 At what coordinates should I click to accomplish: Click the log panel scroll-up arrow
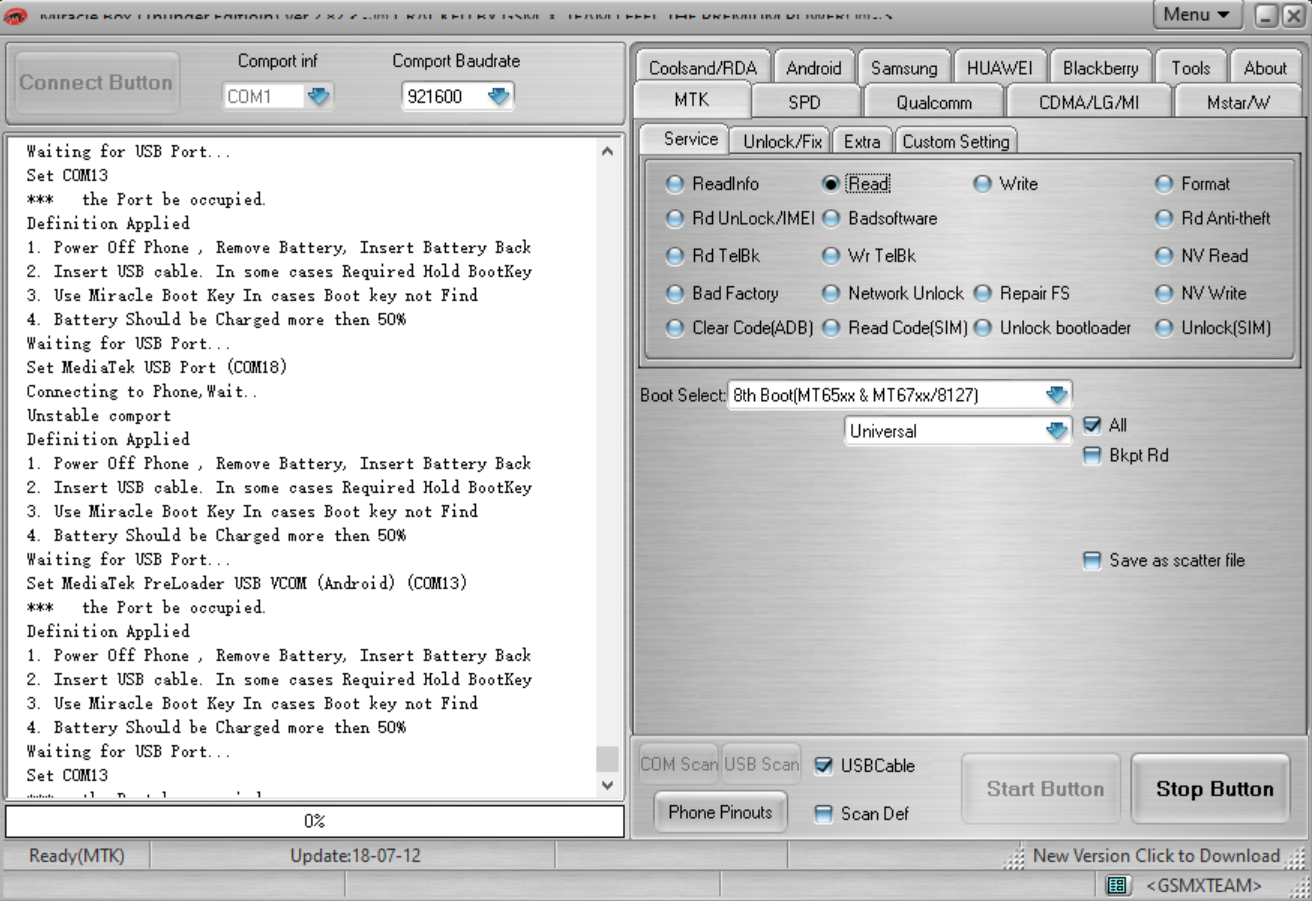[606, 151]
